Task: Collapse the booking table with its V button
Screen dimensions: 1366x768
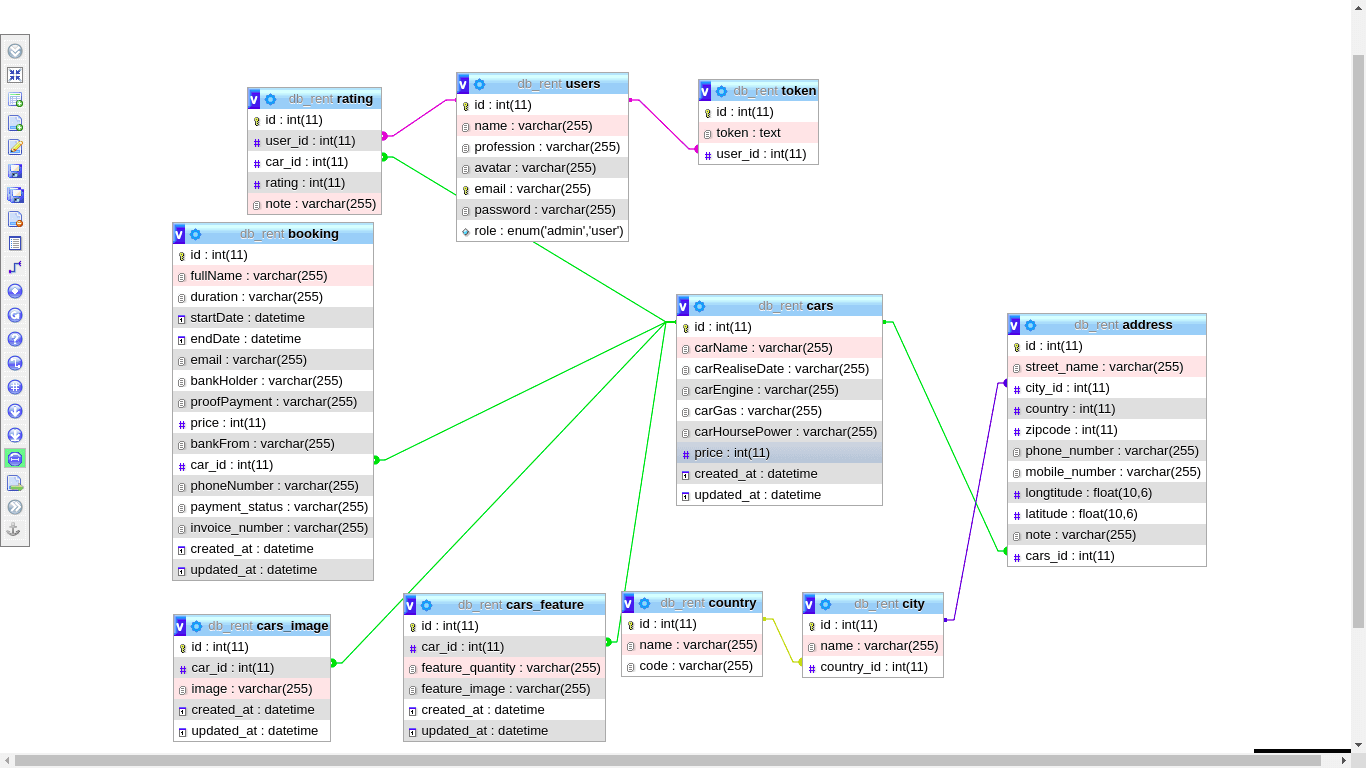Action: 179,234
